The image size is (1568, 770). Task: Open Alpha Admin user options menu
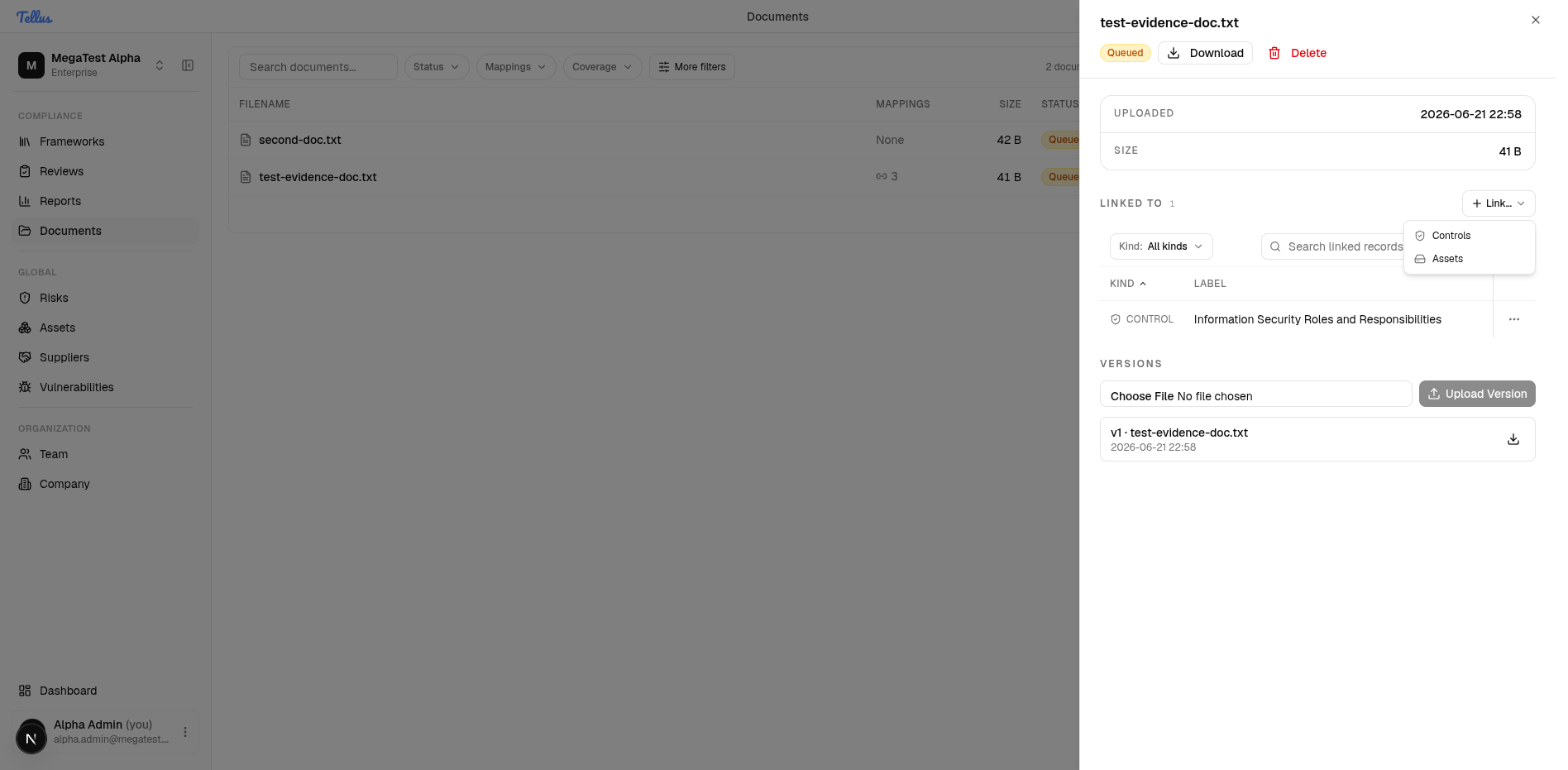[x=185, y=732]
